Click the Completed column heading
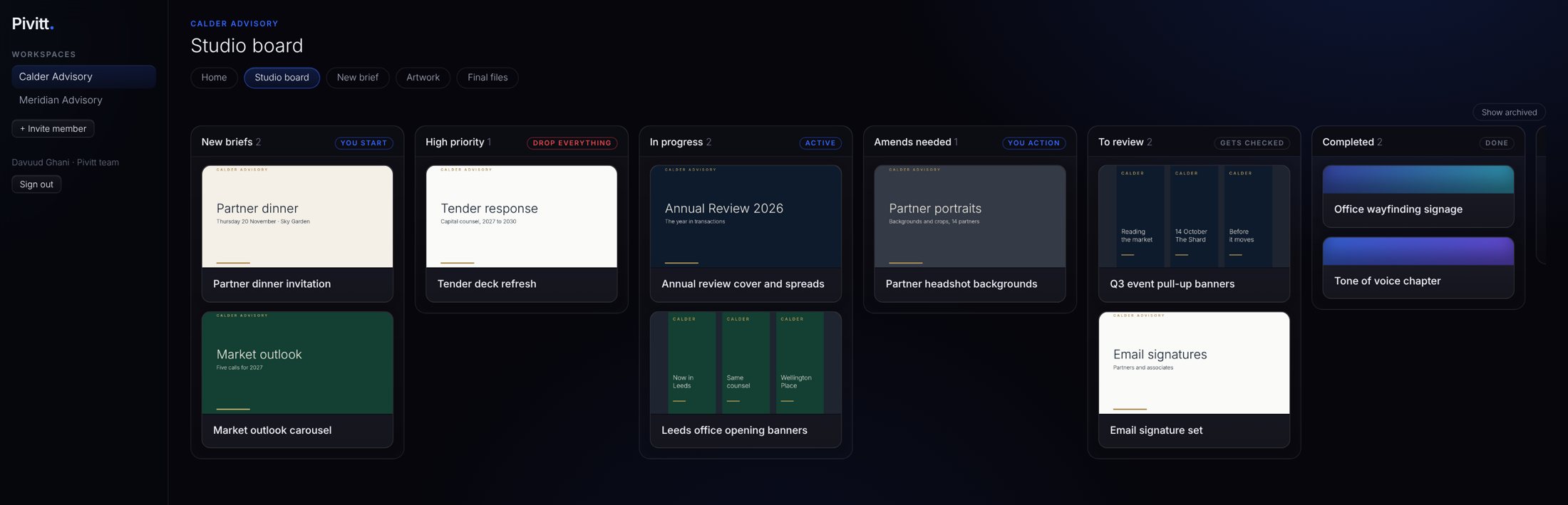Screen dimensions: 1568x505 (1348, 142)
